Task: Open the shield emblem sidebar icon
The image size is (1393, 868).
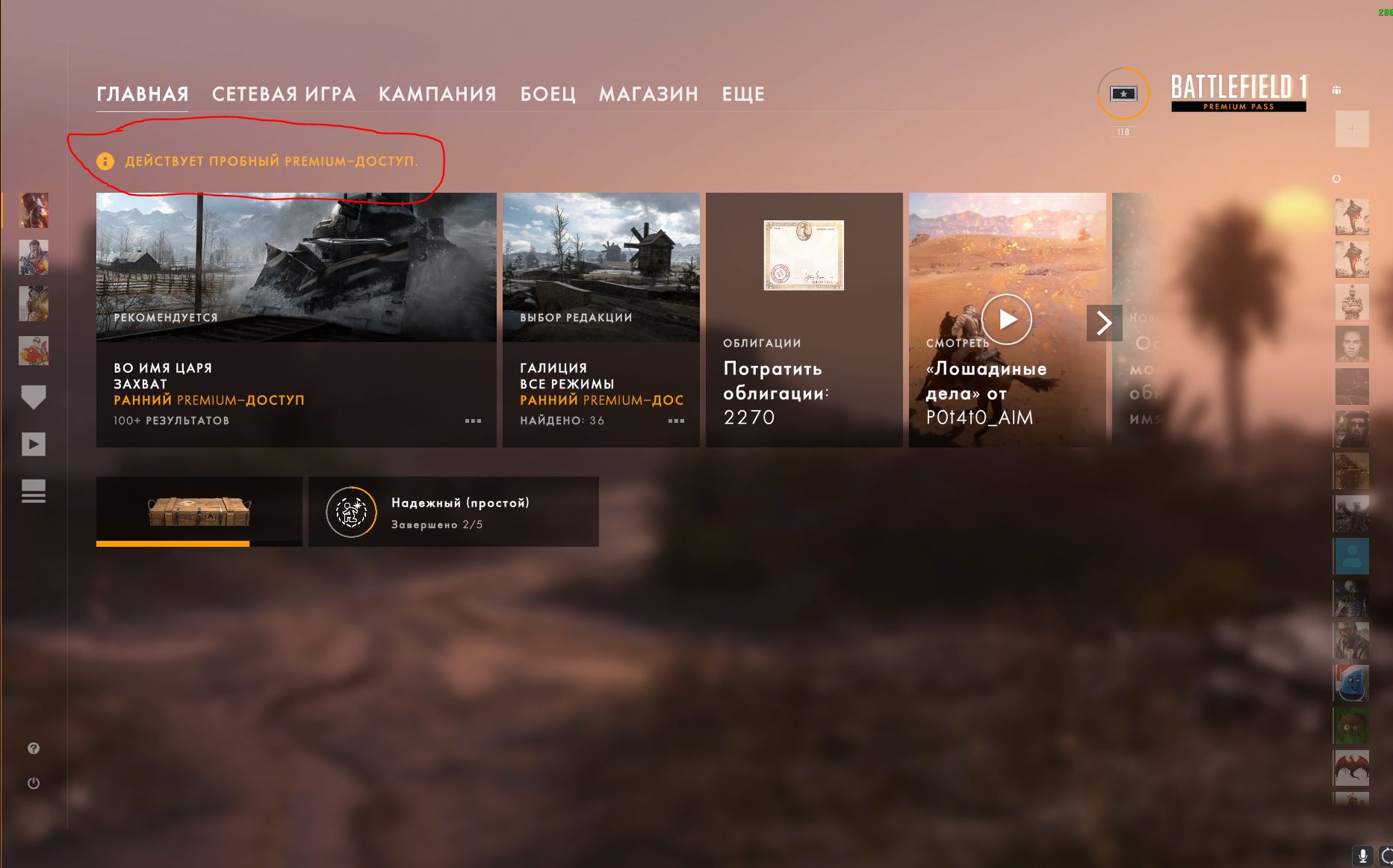Action: (x=33, y=397)
